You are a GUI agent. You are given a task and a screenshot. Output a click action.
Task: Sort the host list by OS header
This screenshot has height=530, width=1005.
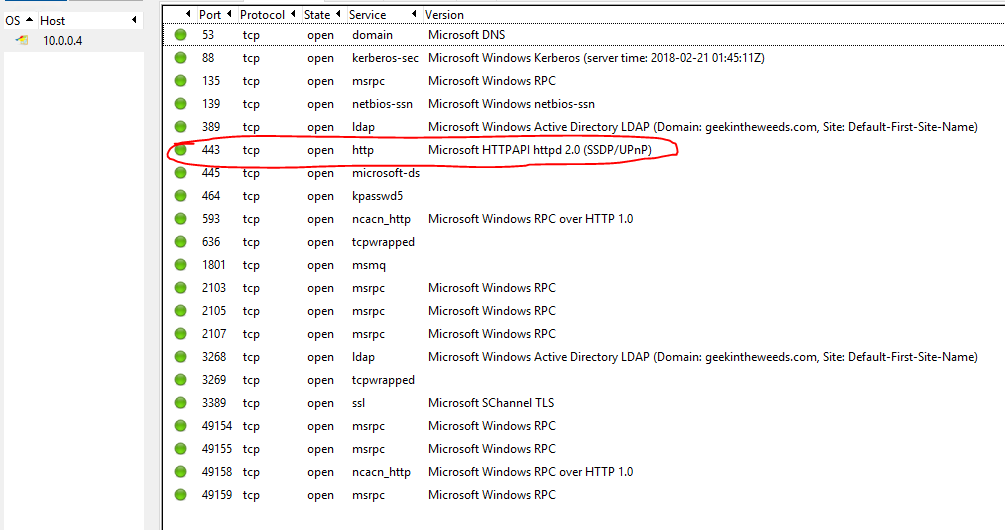tap(13, 20)
